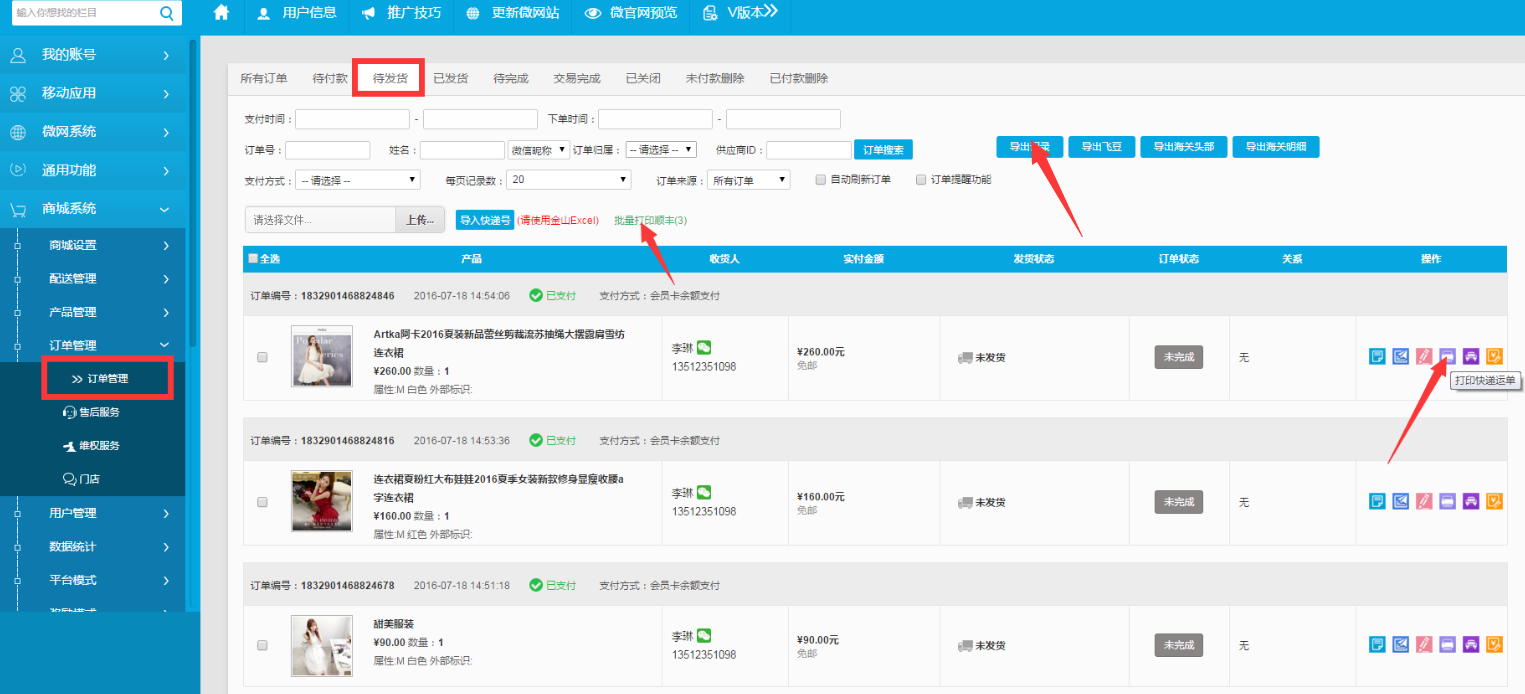The width and height of the screenshot is (1525, 694).
Task: Expand 配送管理 submenu
Action: 93,279
